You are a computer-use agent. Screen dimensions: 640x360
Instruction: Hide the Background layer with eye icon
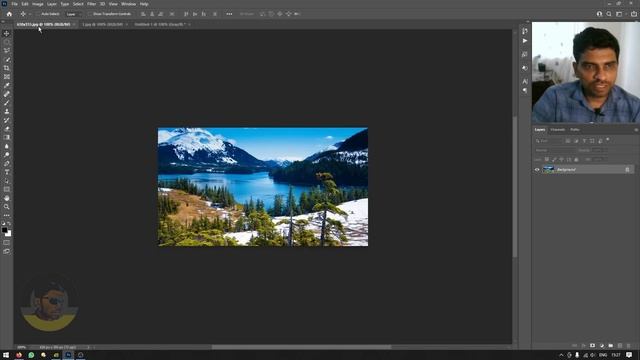click(x=537, y=169)
